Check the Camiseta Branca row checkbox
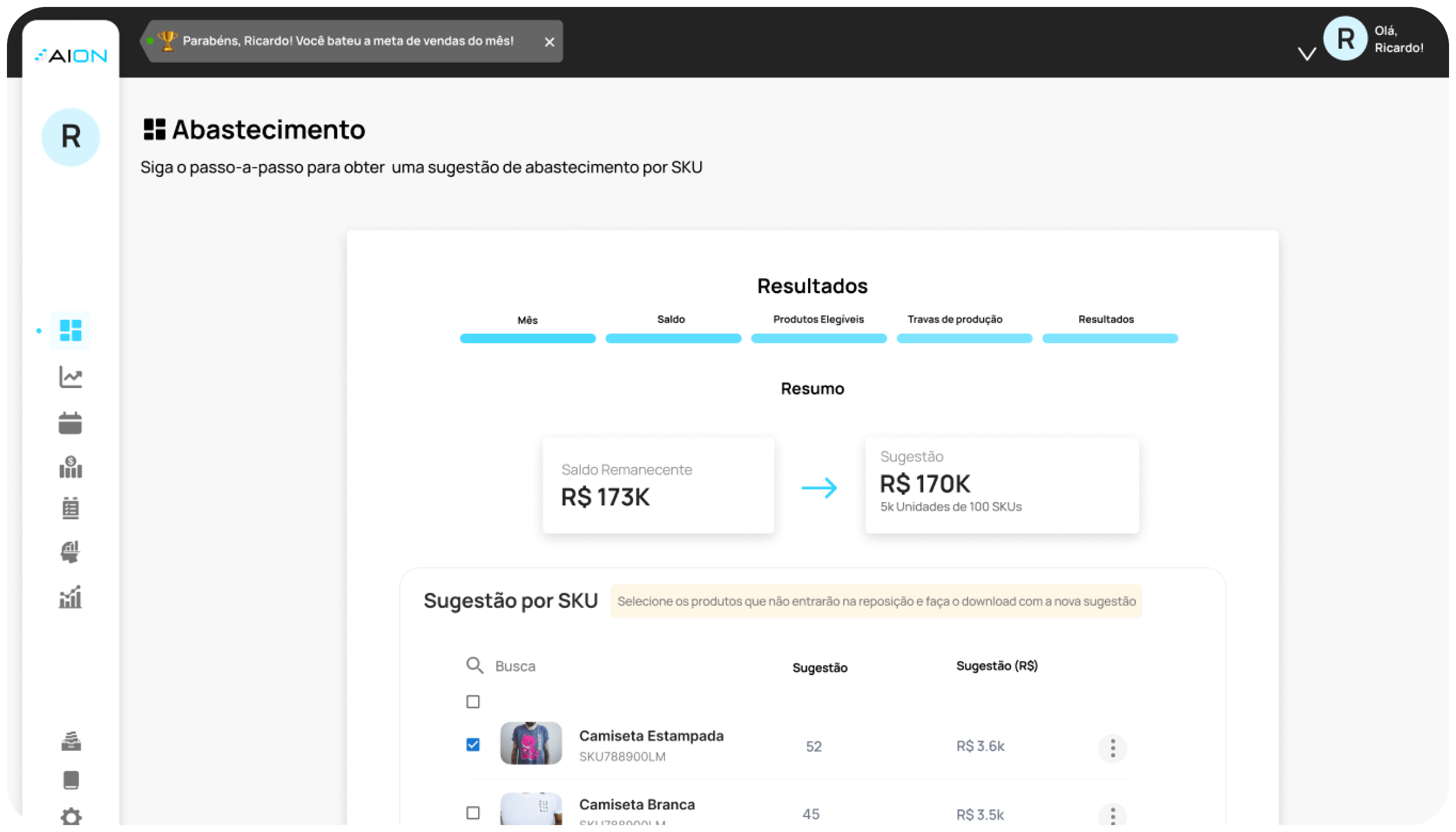This screenshot has height=832, width=1456. [473, 813]
